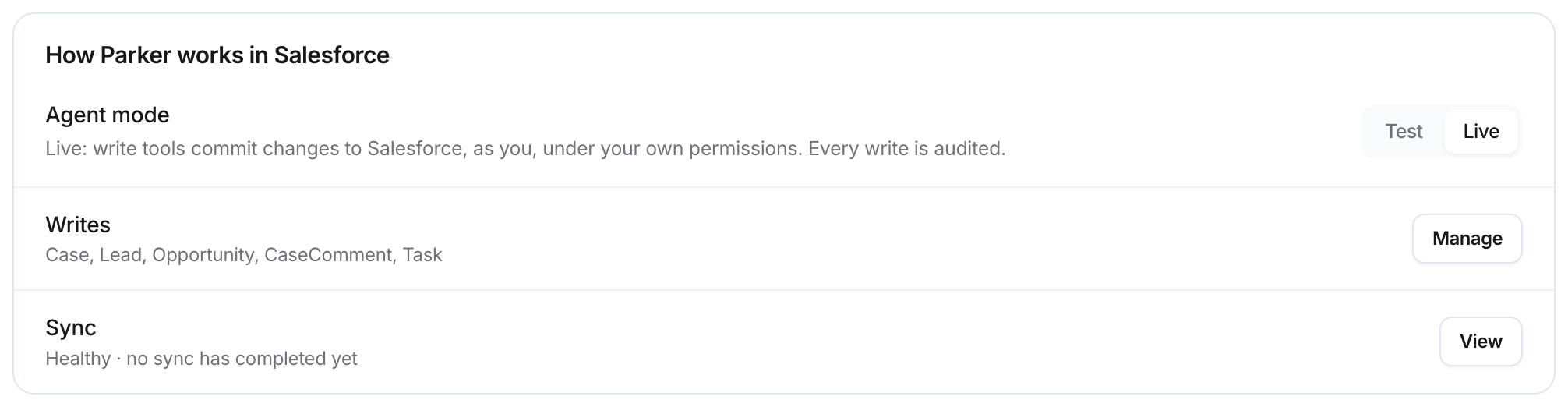The width and height of the screenshot is (1568, 407).
Task: Click the Live write tools description text
Action: point(525,149)
